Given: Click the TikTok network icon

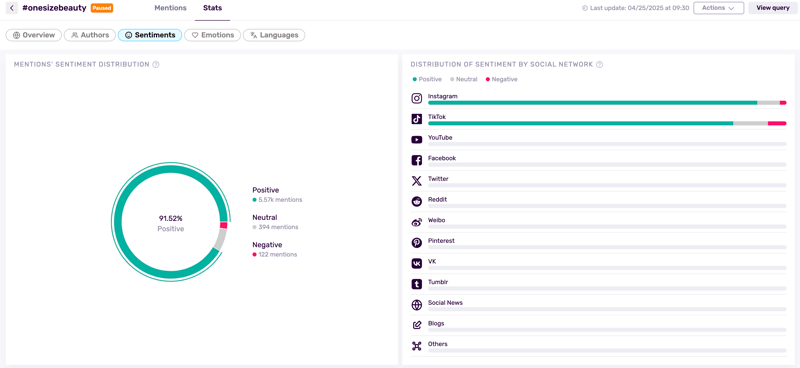Looking at the screenshot, I should pos(417,119).
